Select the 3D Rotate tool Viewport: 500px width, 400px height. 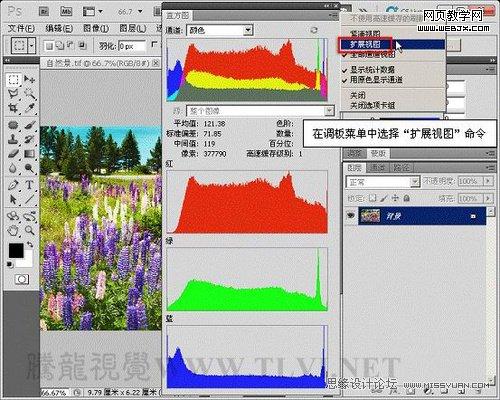[13, 216]
